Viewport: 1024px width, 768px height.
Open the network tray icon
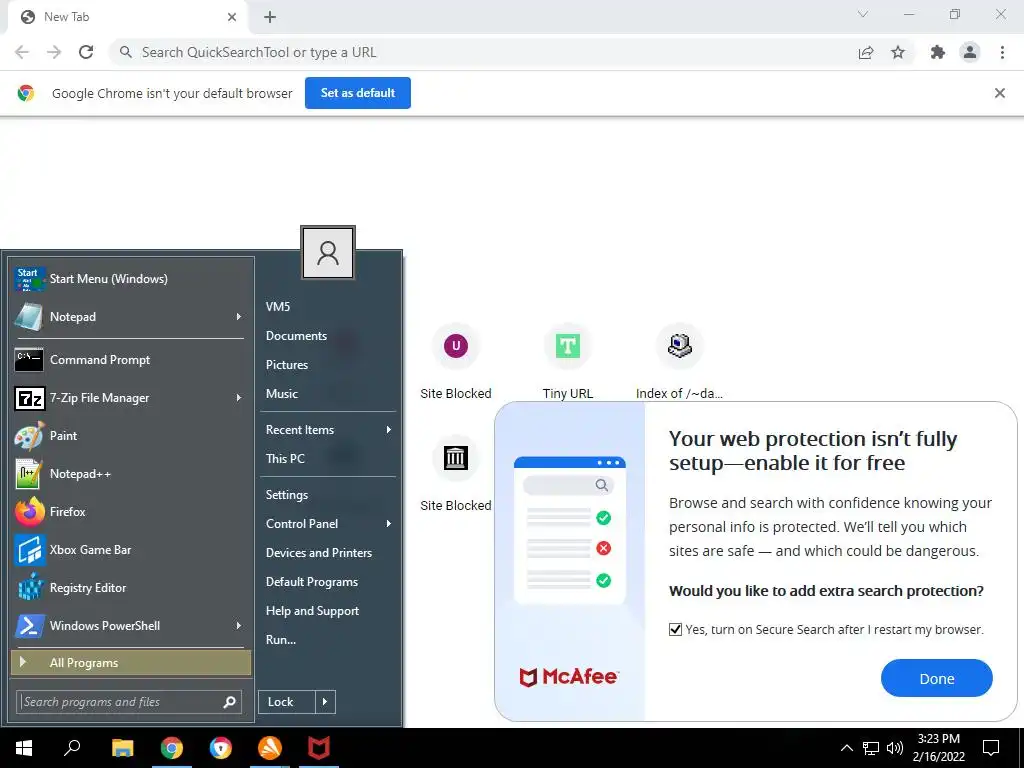[x=871, y=748]
